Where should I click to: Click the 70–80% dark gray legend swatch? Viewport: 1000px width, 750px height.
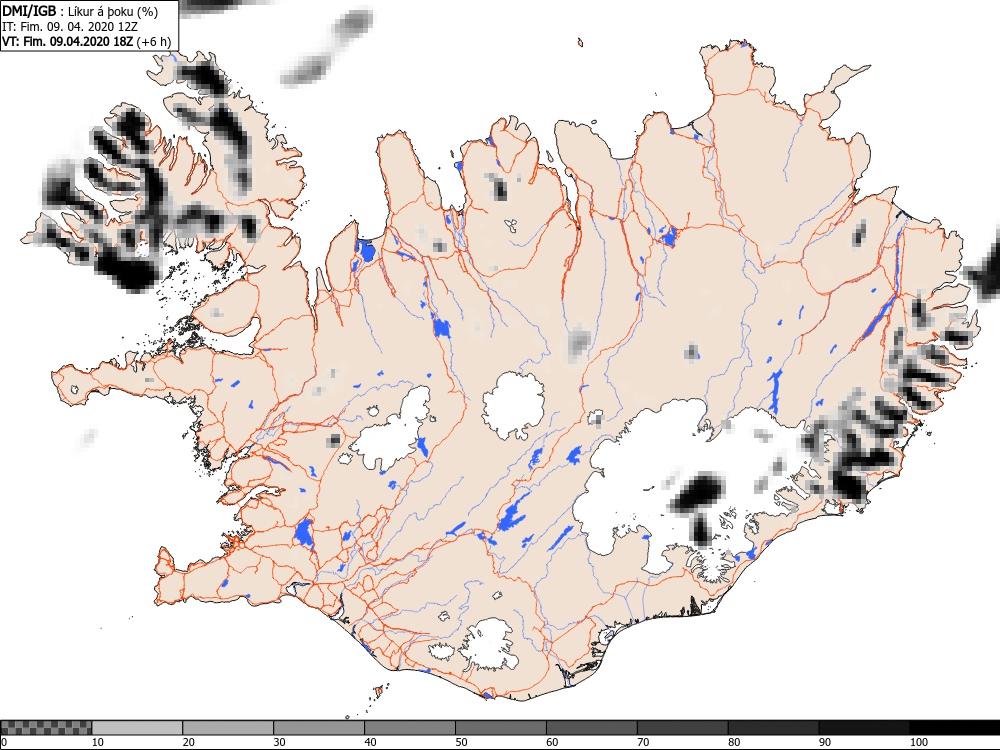(682, 728)
